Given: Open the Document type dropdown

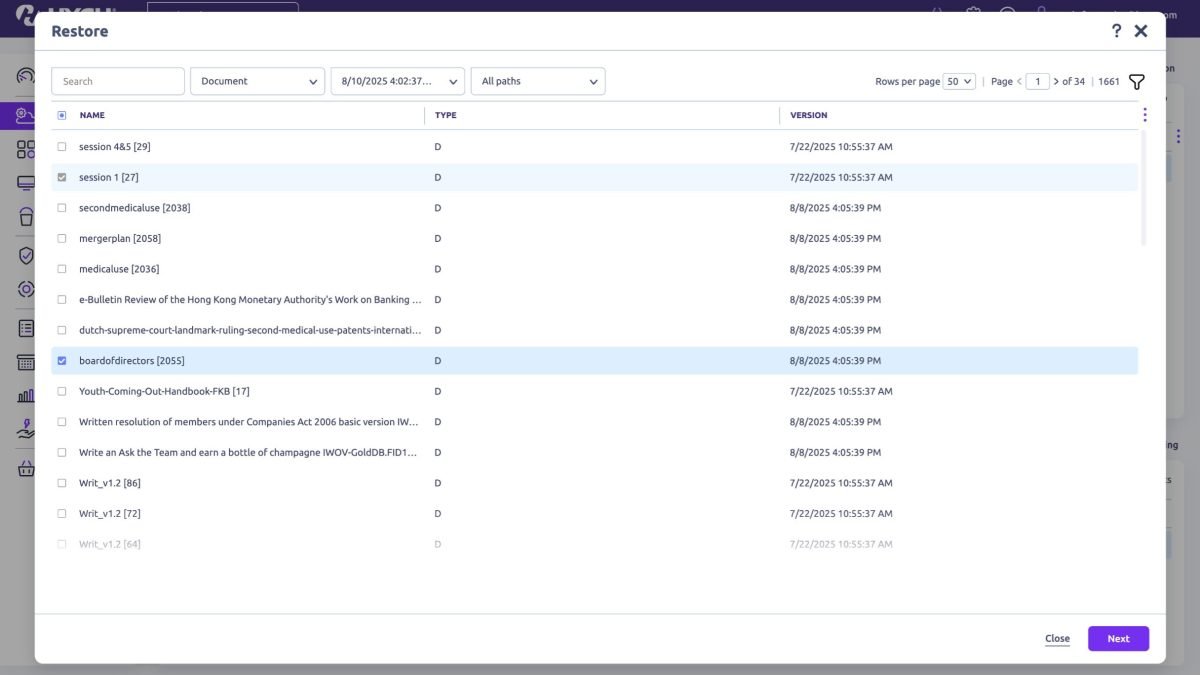Looking at the screenshot, I should (x=257, y=81).
